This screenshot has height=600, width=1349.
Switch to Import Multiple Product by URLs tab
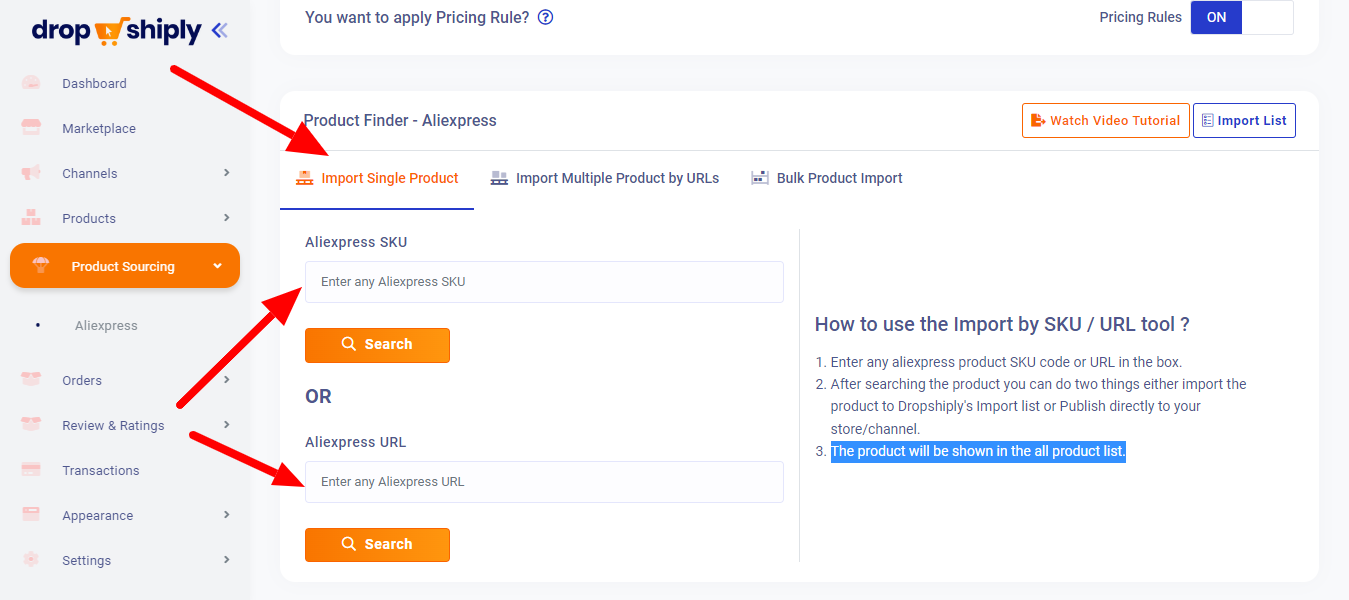(605, 179)
